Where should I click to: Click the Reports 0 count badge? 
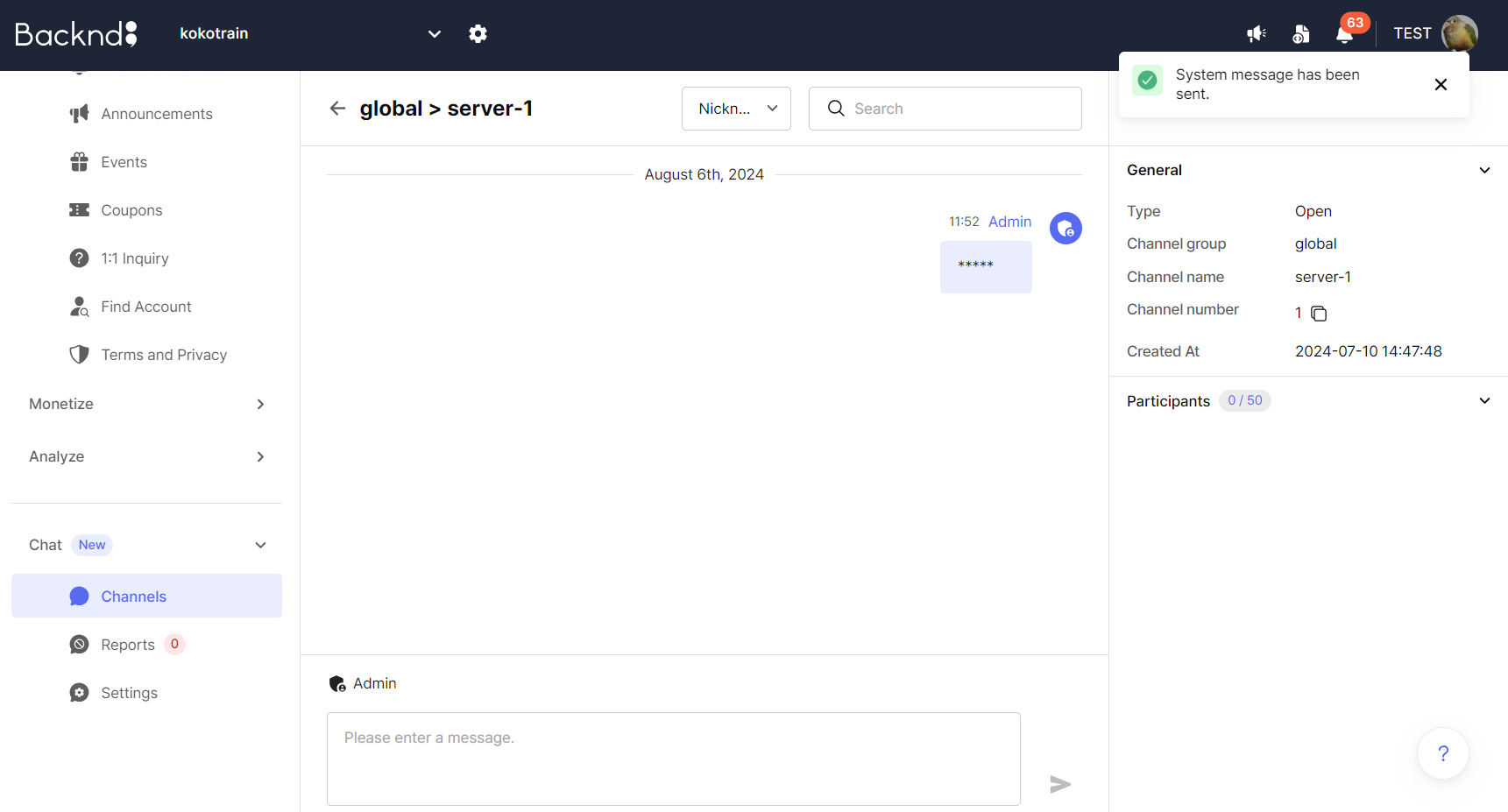pyautogui.click(x=174, y=645)
